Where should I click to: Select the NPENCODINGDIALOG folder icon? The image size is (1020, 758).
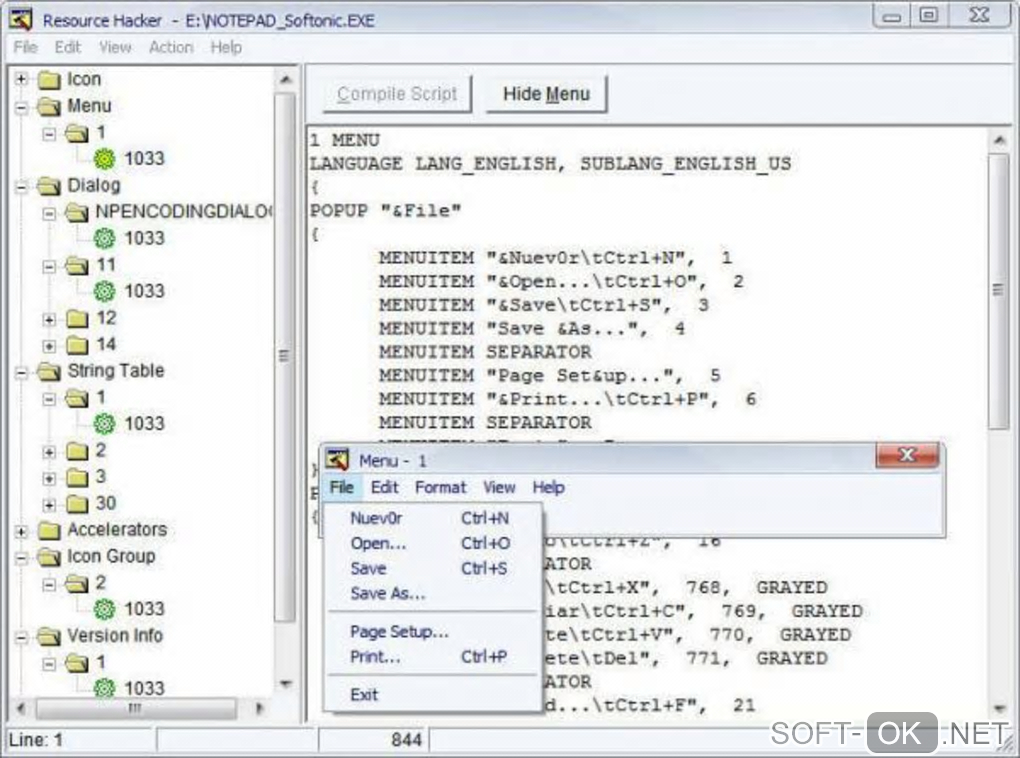(x=77, y=212)
